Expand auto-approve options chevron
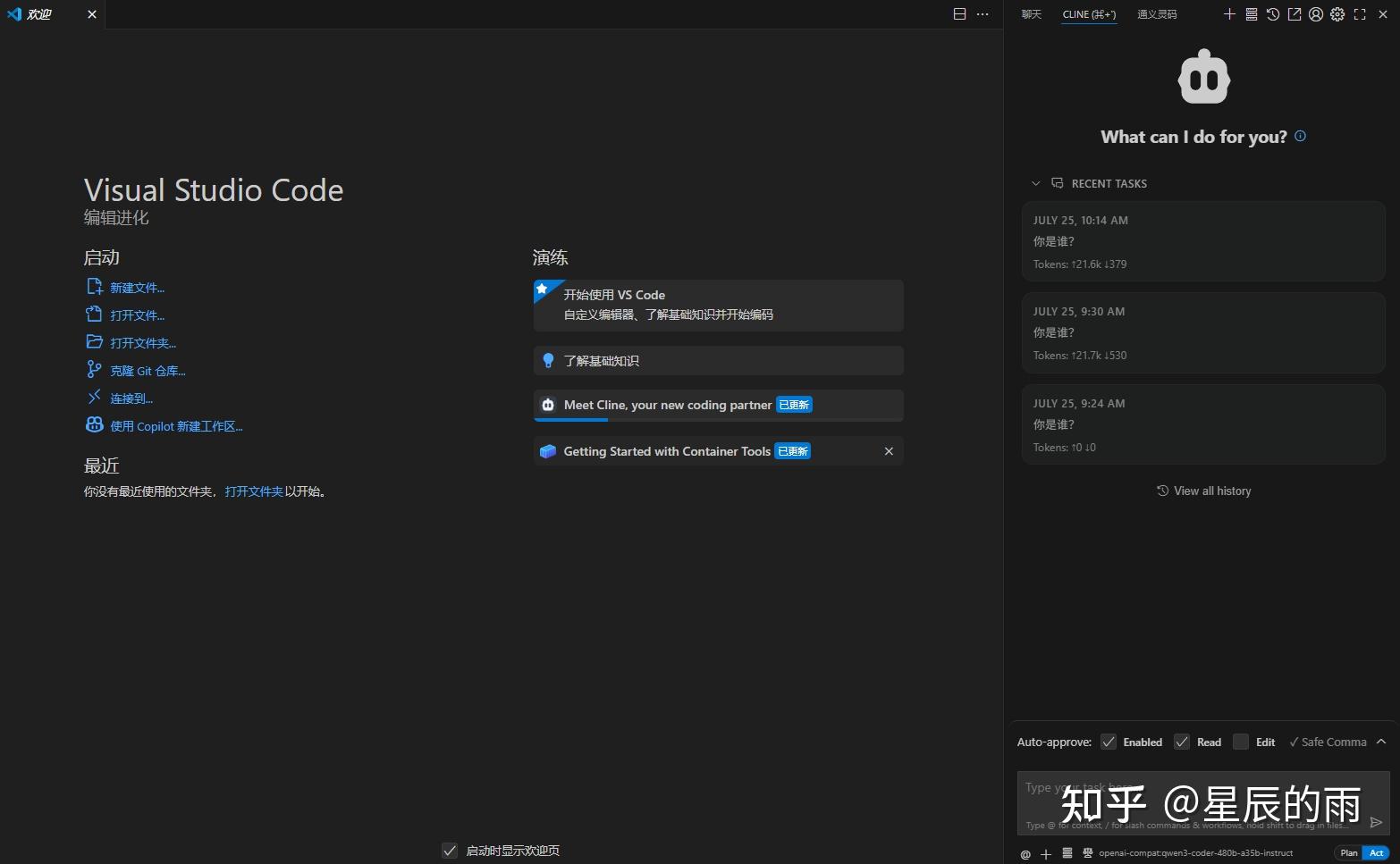 (x=1381, y=742)
